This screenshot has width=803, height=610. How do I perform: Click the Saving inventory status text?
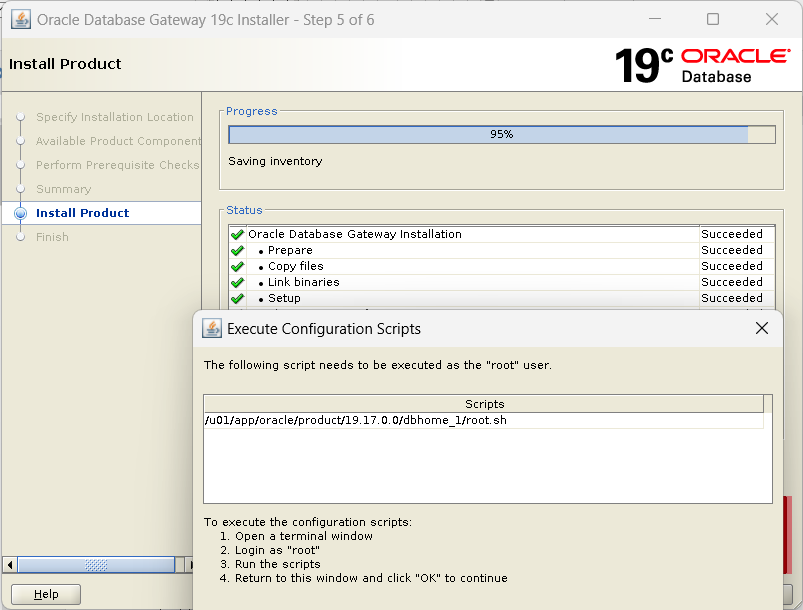pos(275,161)
